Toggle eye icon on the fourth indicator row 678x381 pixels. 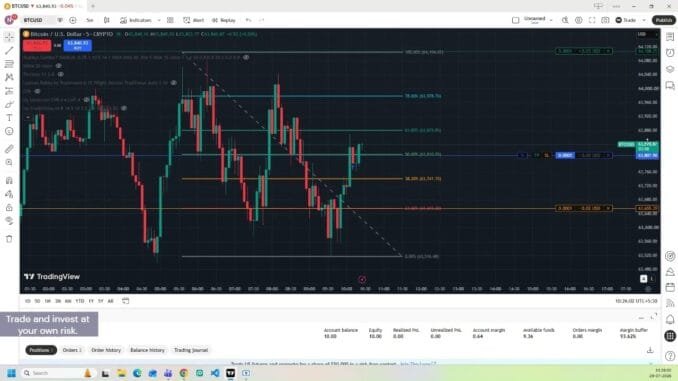click(173, 83)
